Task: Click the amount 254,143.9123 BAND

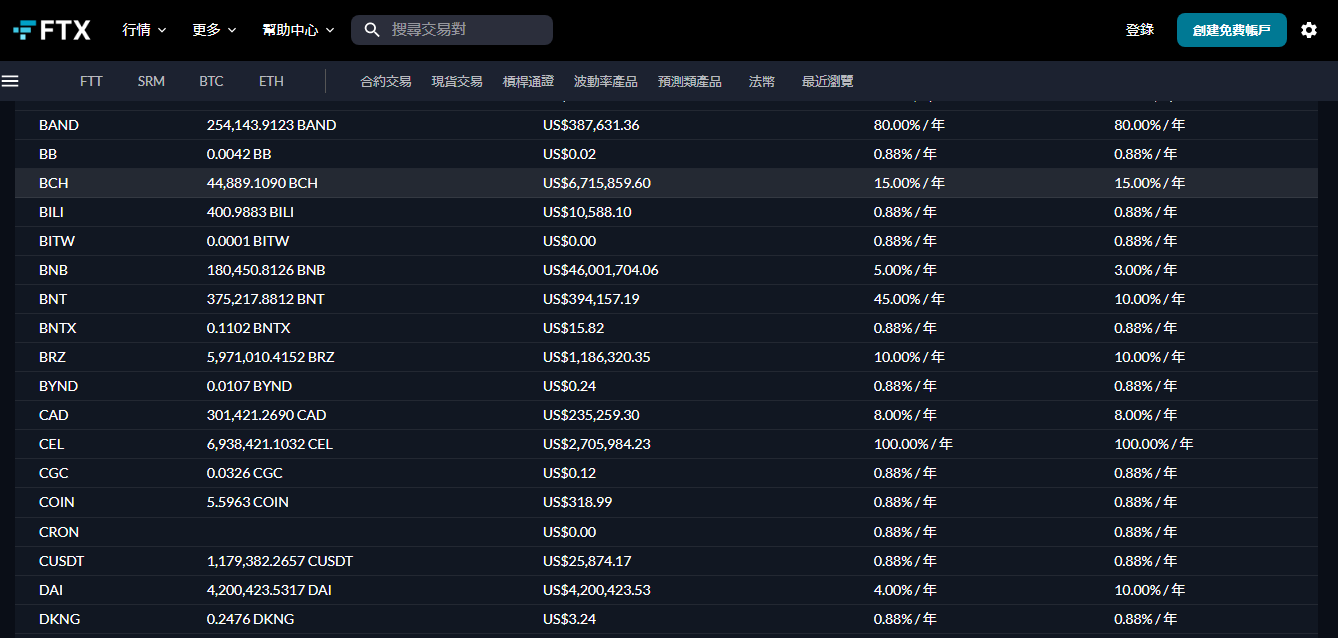Action: [271, 125]
